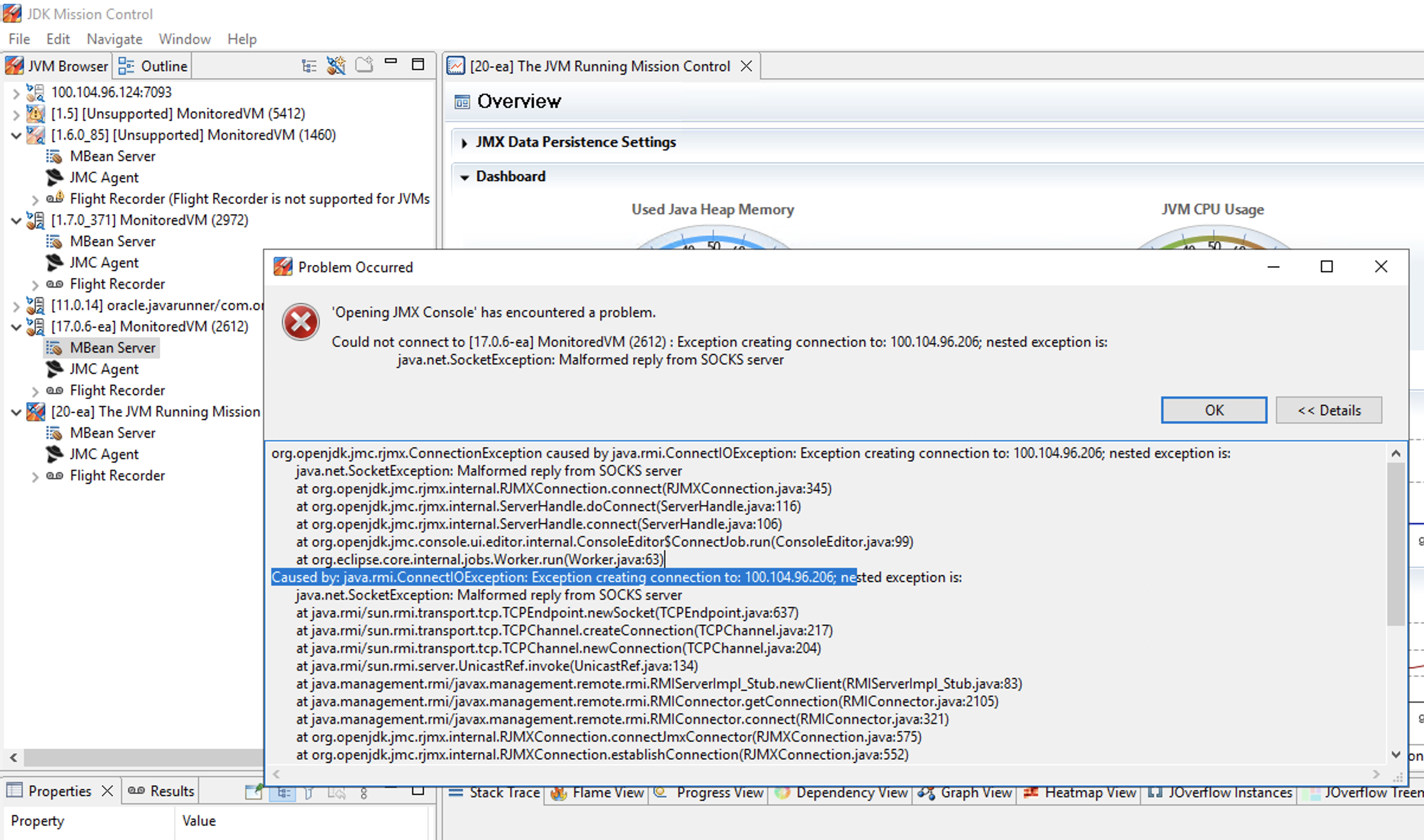Expand JMX Data Persistence Settings section

pos(465,143)
